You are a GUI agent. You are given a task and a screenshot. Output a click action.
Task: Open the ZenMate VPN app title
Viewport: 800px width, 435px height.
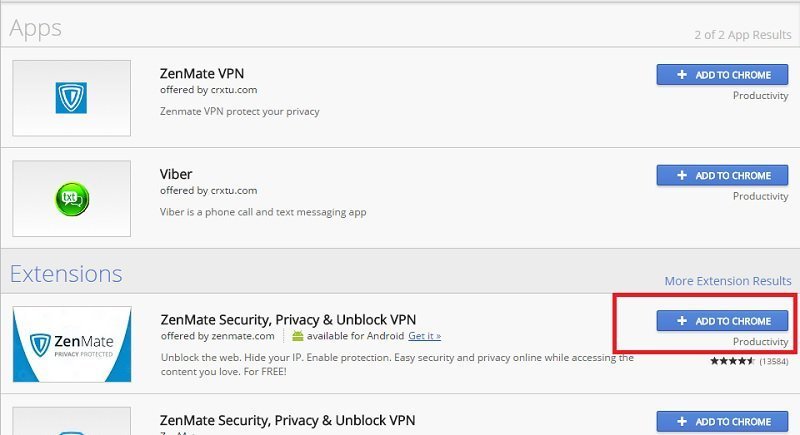pyautogui.click(x=202, y=73)
